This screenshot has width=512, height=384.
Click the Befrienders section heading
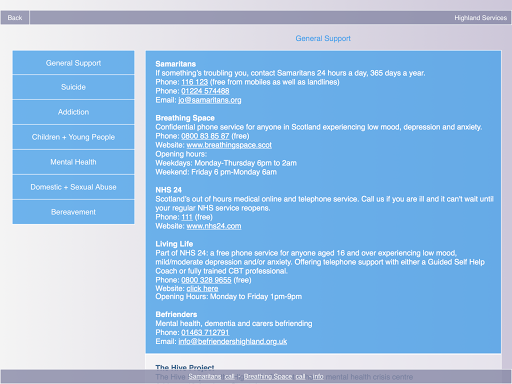176,314
